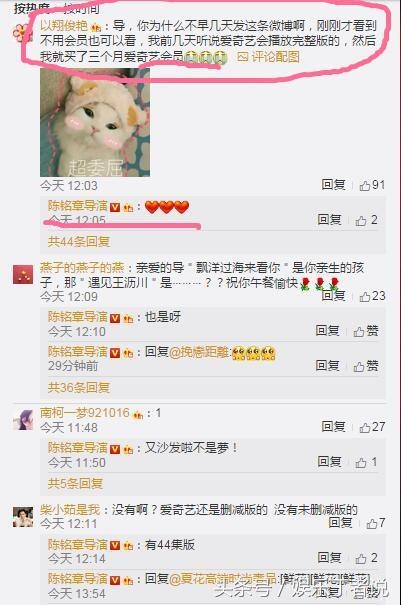Like 柴小茹是我's comment with 7 likes
The width and height of the screenshot is (401, 605).
tap(376, 523)
